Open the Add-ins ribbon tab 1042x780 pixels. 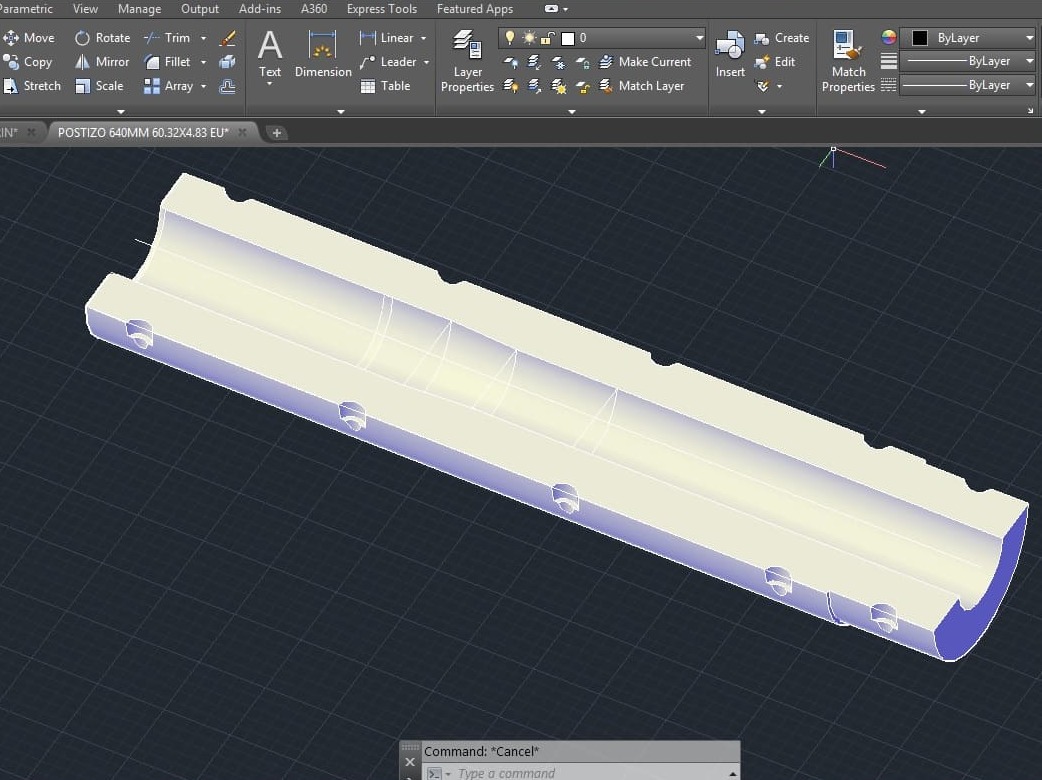[x=260, y=9]
